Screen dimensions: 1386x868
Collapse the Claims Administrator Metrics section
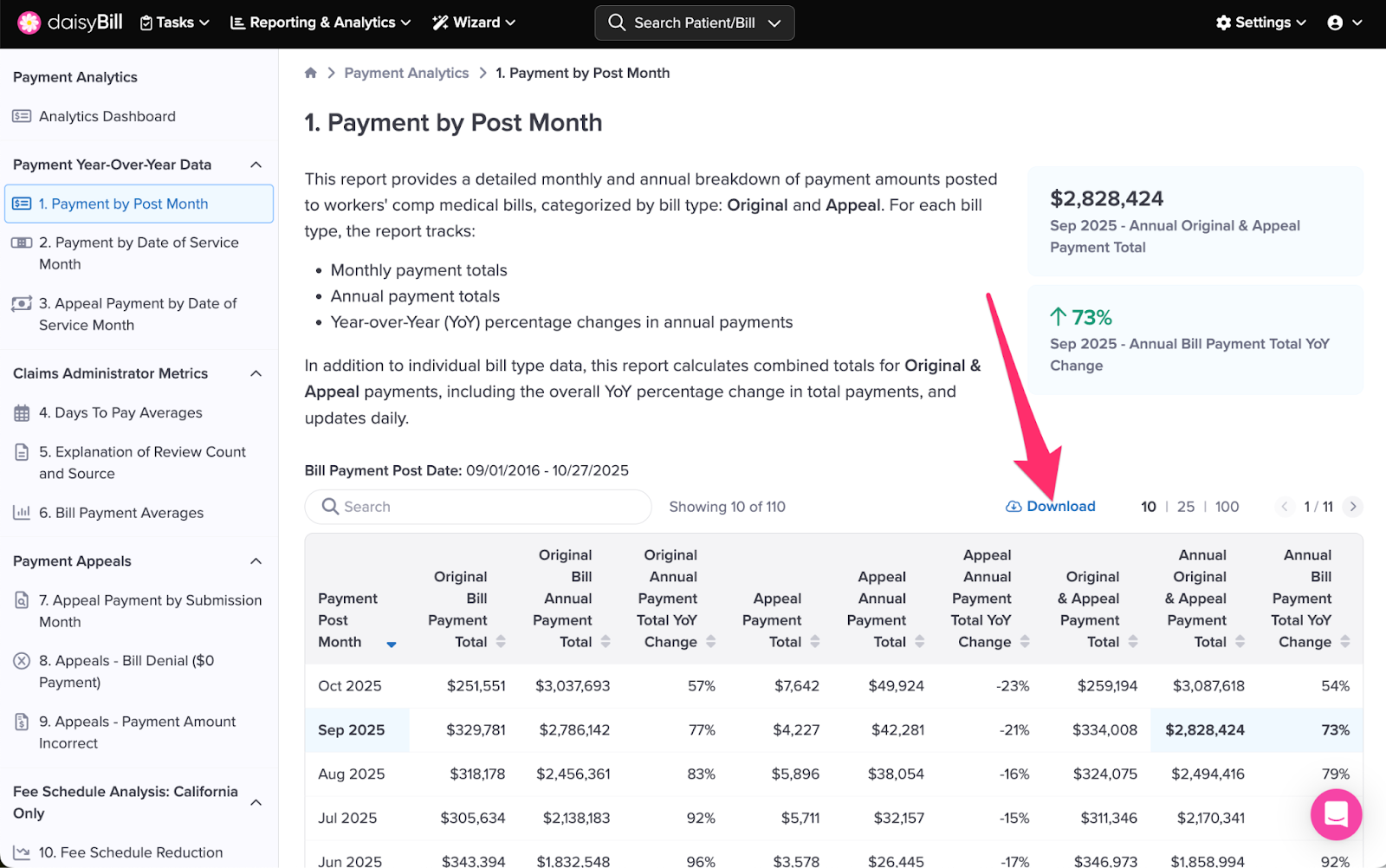[x=256, y=373]
